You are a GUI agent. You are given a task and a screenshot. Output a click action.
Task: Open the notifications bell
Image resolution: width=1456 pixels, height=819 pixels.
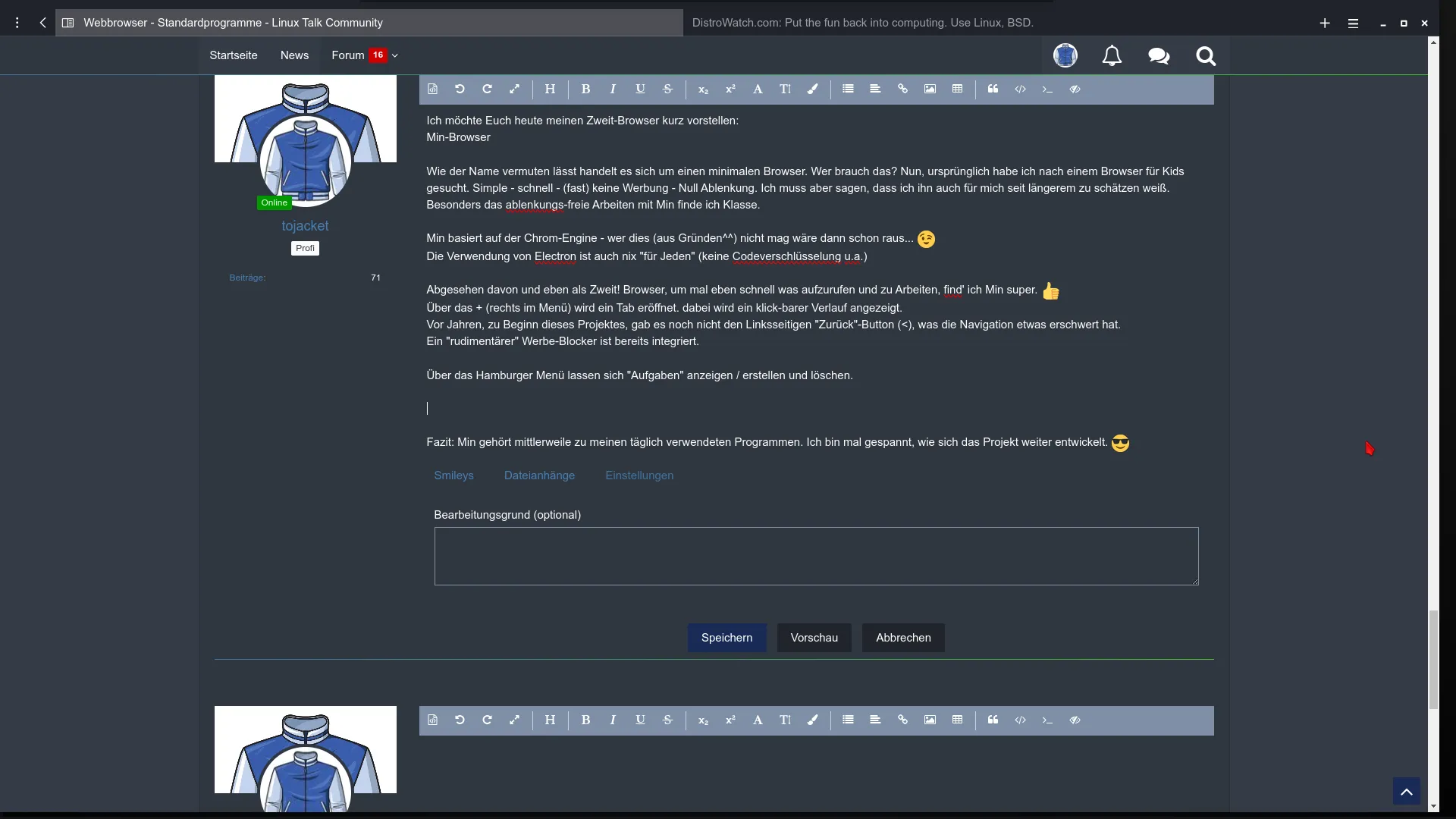1112,56
